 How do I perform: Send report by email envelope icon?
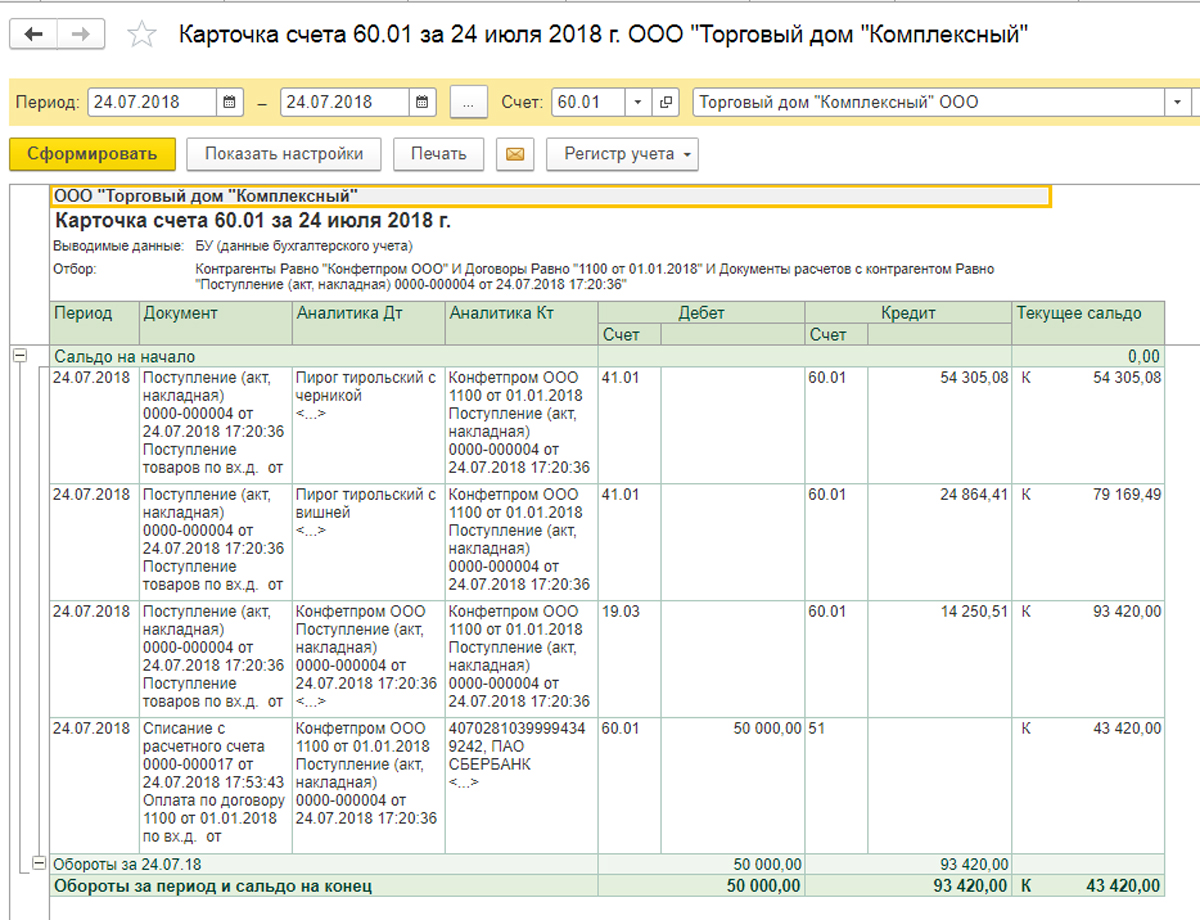514,154
